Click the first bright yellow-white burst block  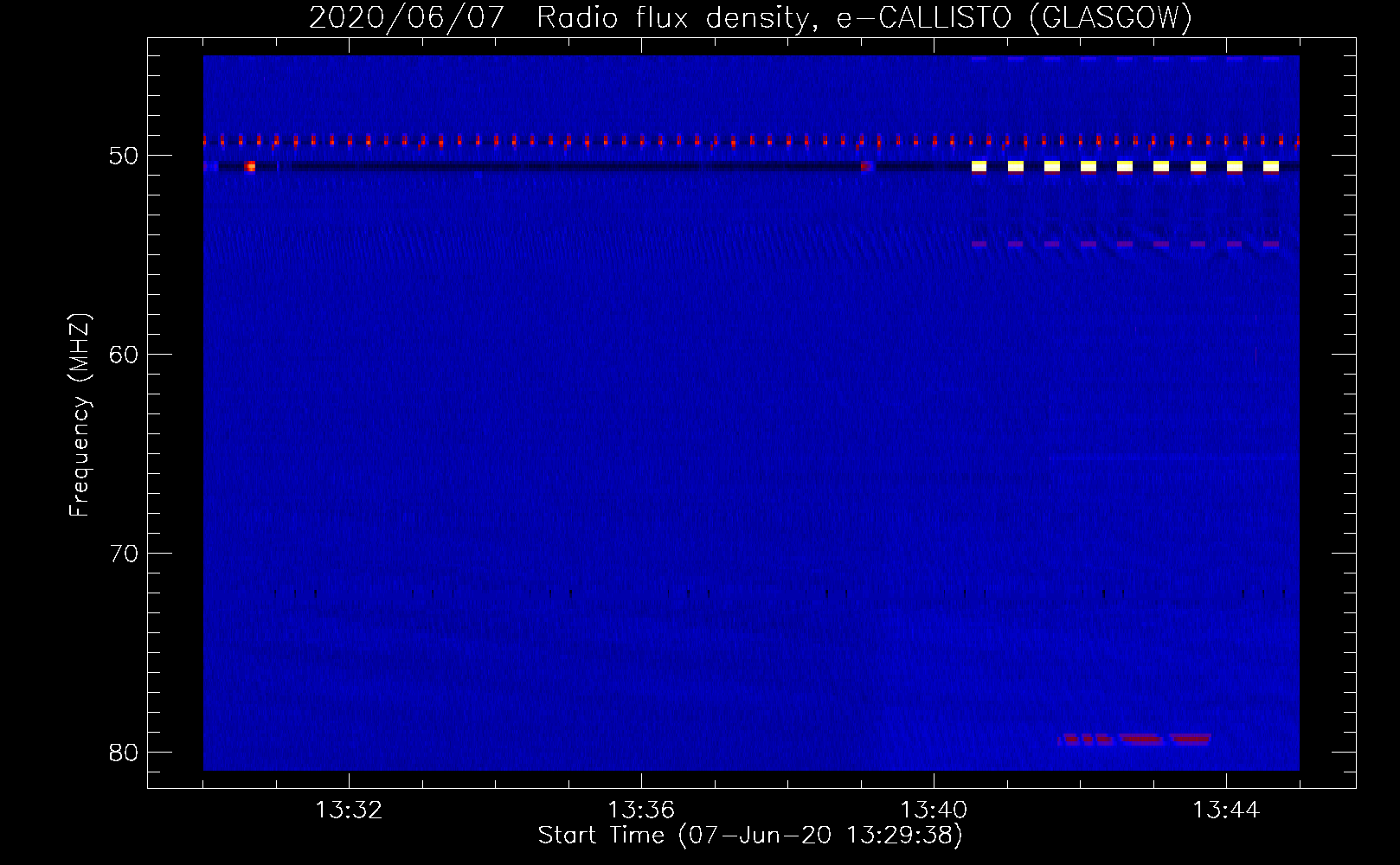point(979,166)
